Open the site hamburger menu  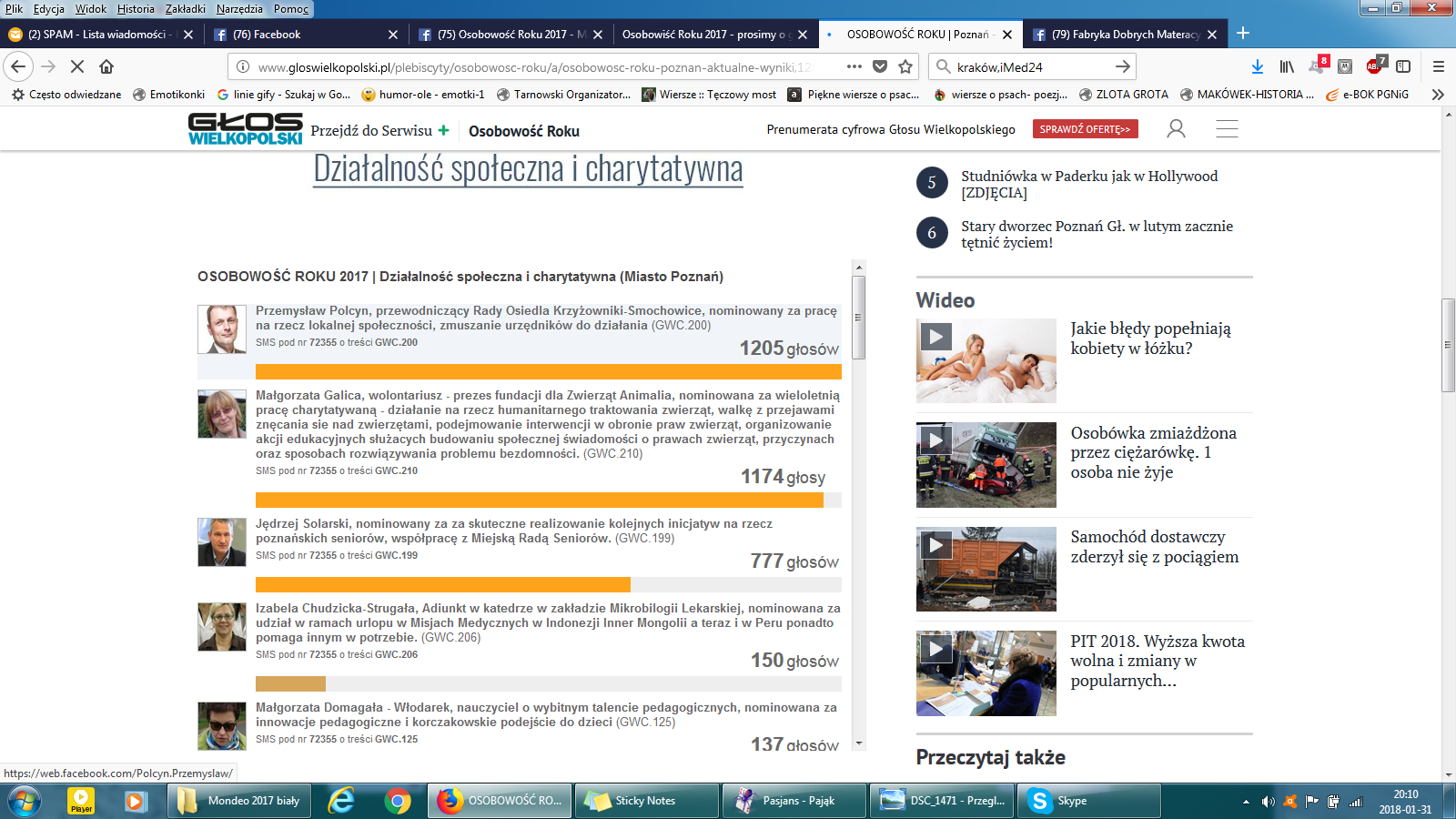[x=1227, y=129]
